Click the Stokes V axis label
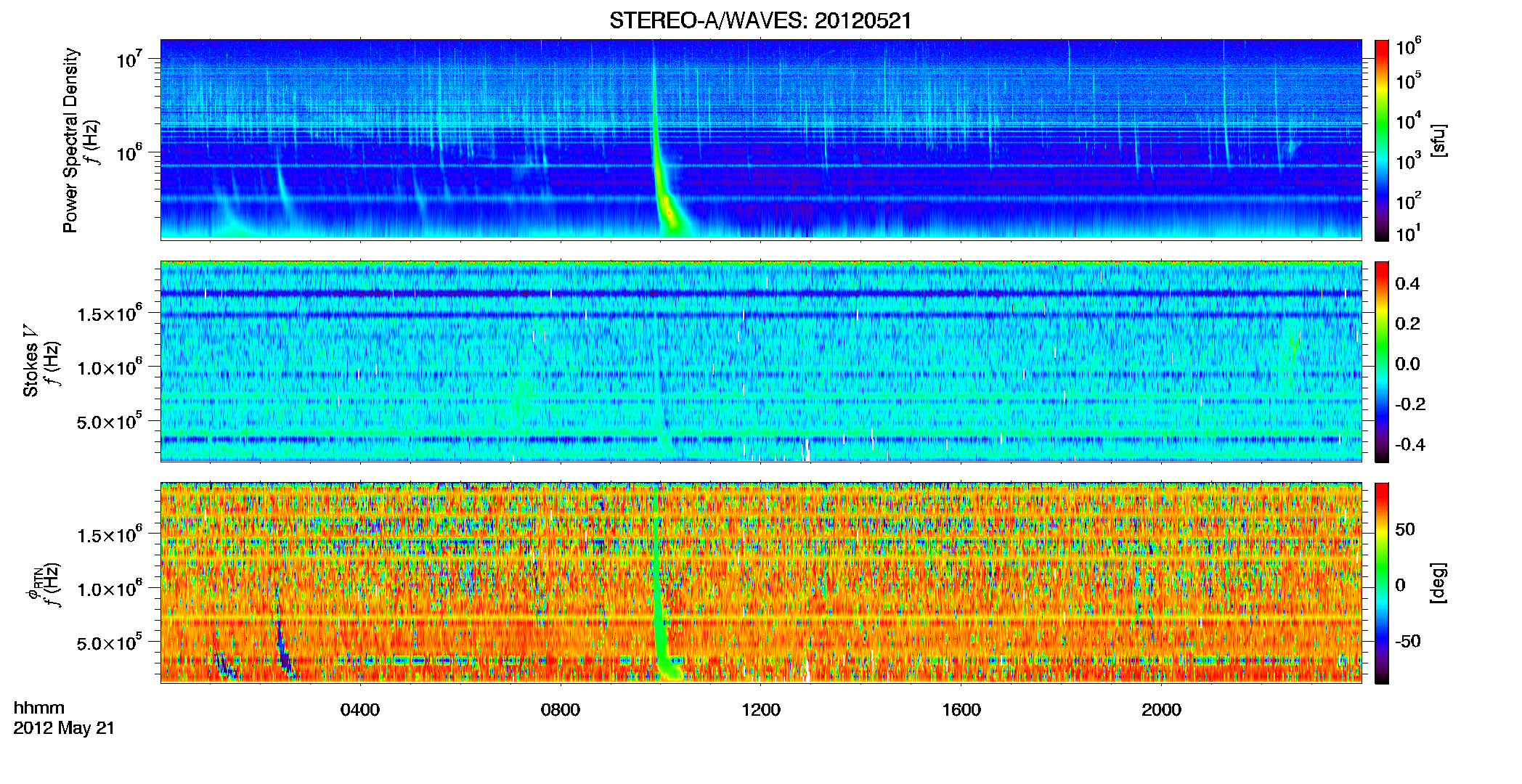Screen dimensions: 1522x784 31,362
